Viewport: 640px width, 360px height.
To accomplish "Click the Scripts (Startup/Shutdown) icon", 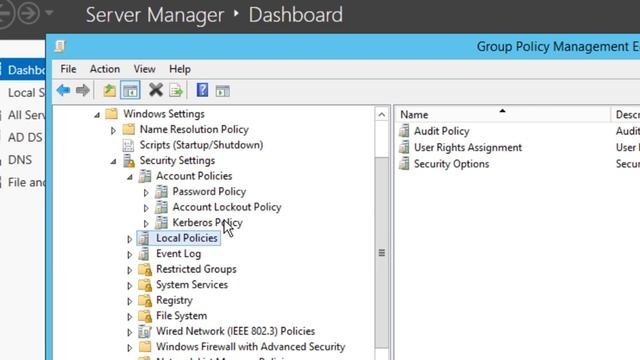I will 128,145.
